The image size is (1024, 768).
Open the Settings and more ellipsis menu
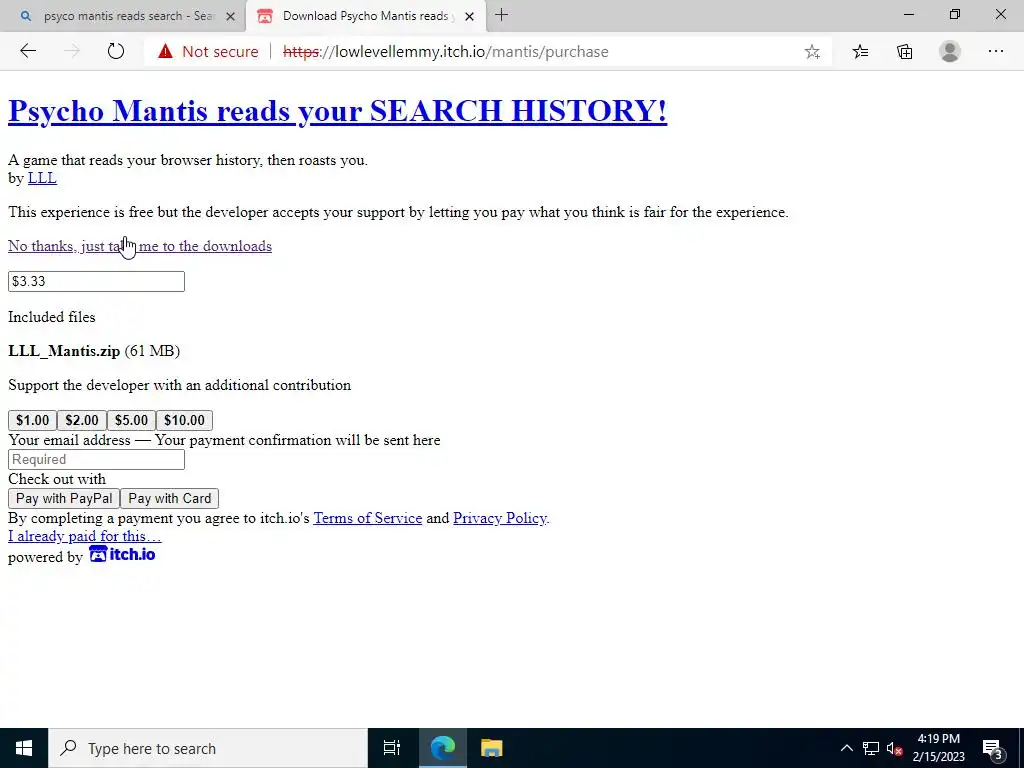(x=996, y=52)
